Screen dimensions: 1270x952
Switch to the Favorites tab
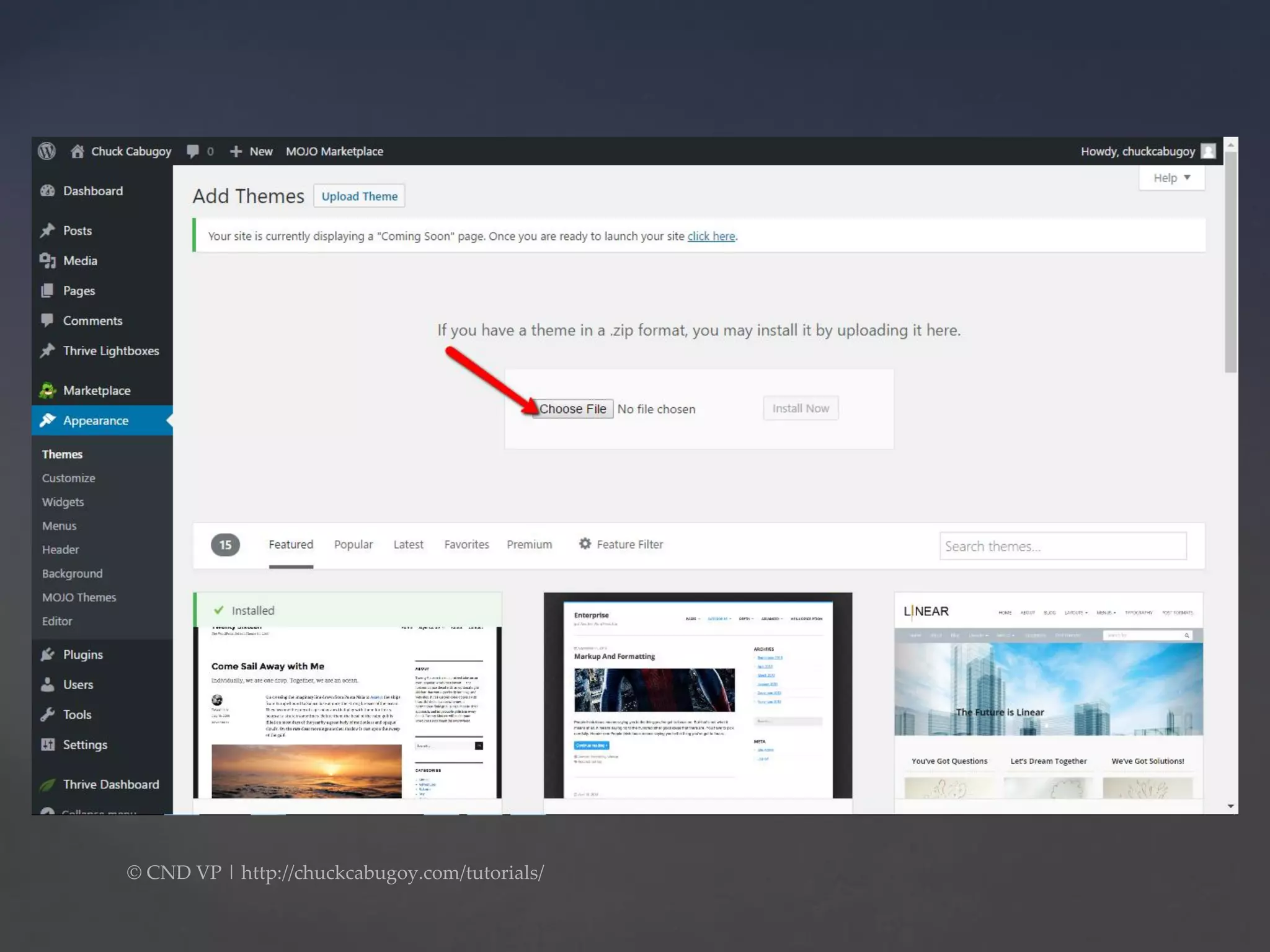(466, 544)
